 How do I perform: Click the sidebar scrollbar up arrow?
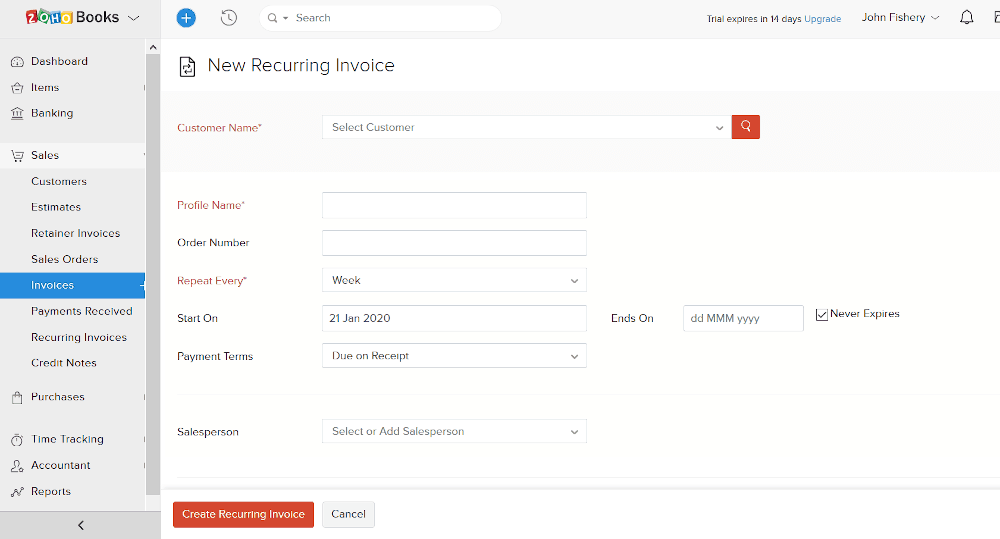152,47
